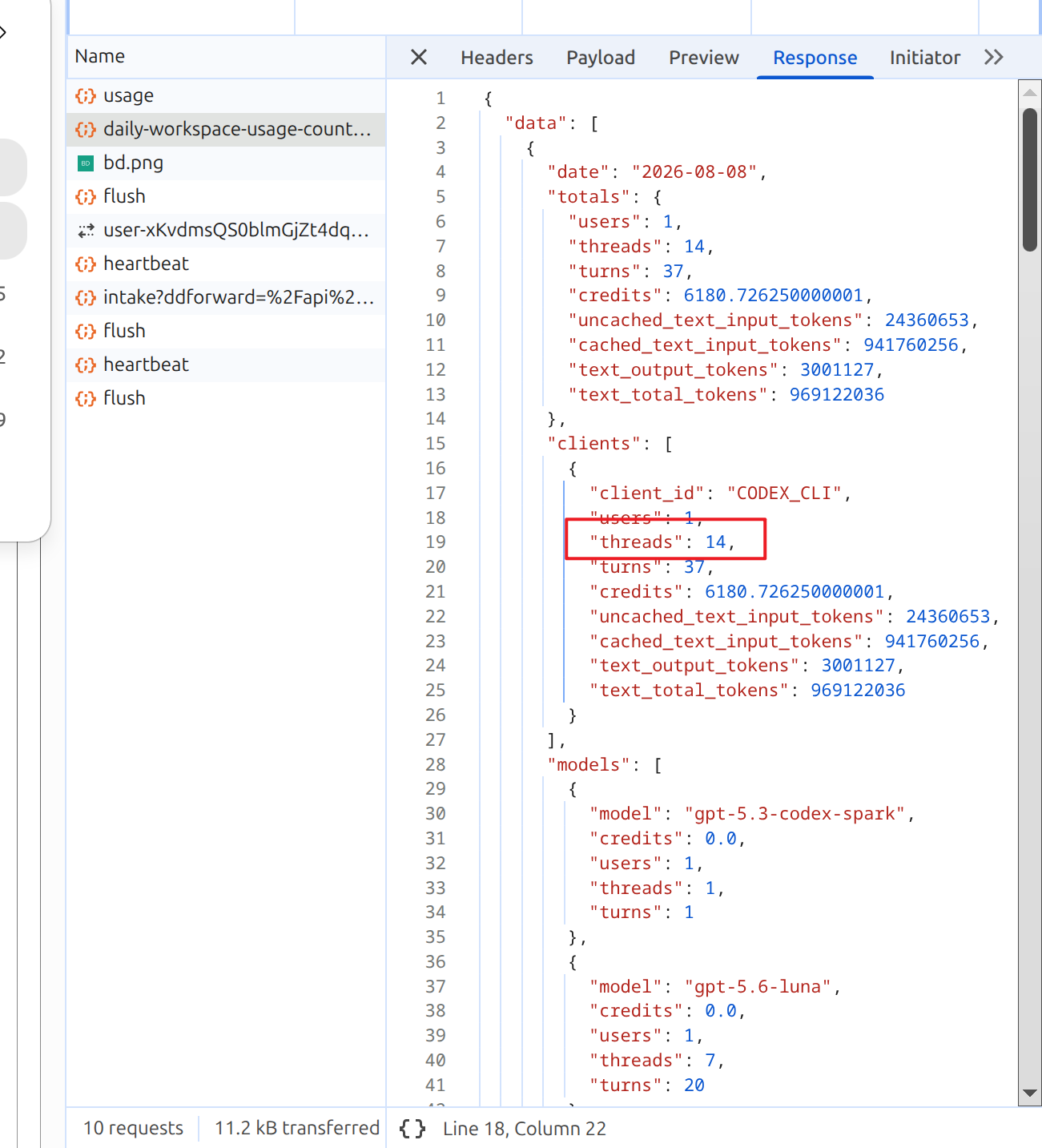1042x1148 pixels.
Task: Click the "date" key on line 4
Action: (577, 172)
